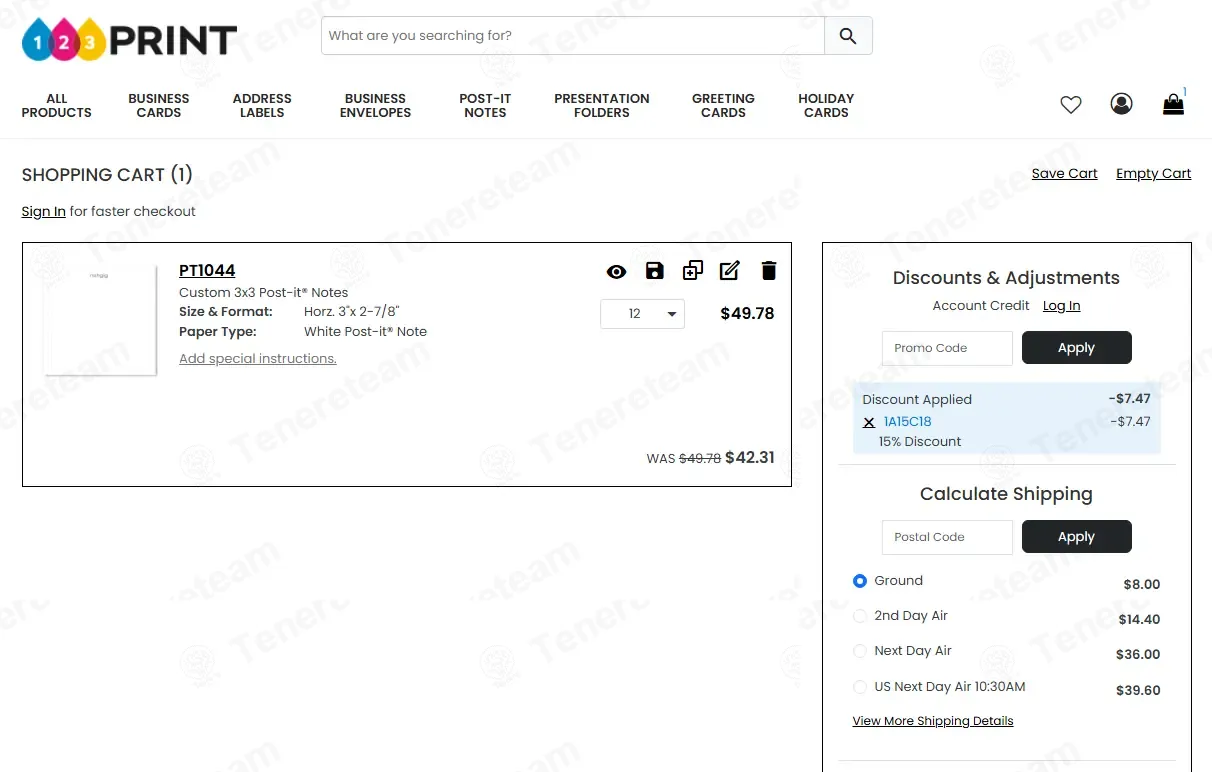Click the $36.00 shipping price
The width and height of the screenshot is (1212, 772).
pos(1138,655)
